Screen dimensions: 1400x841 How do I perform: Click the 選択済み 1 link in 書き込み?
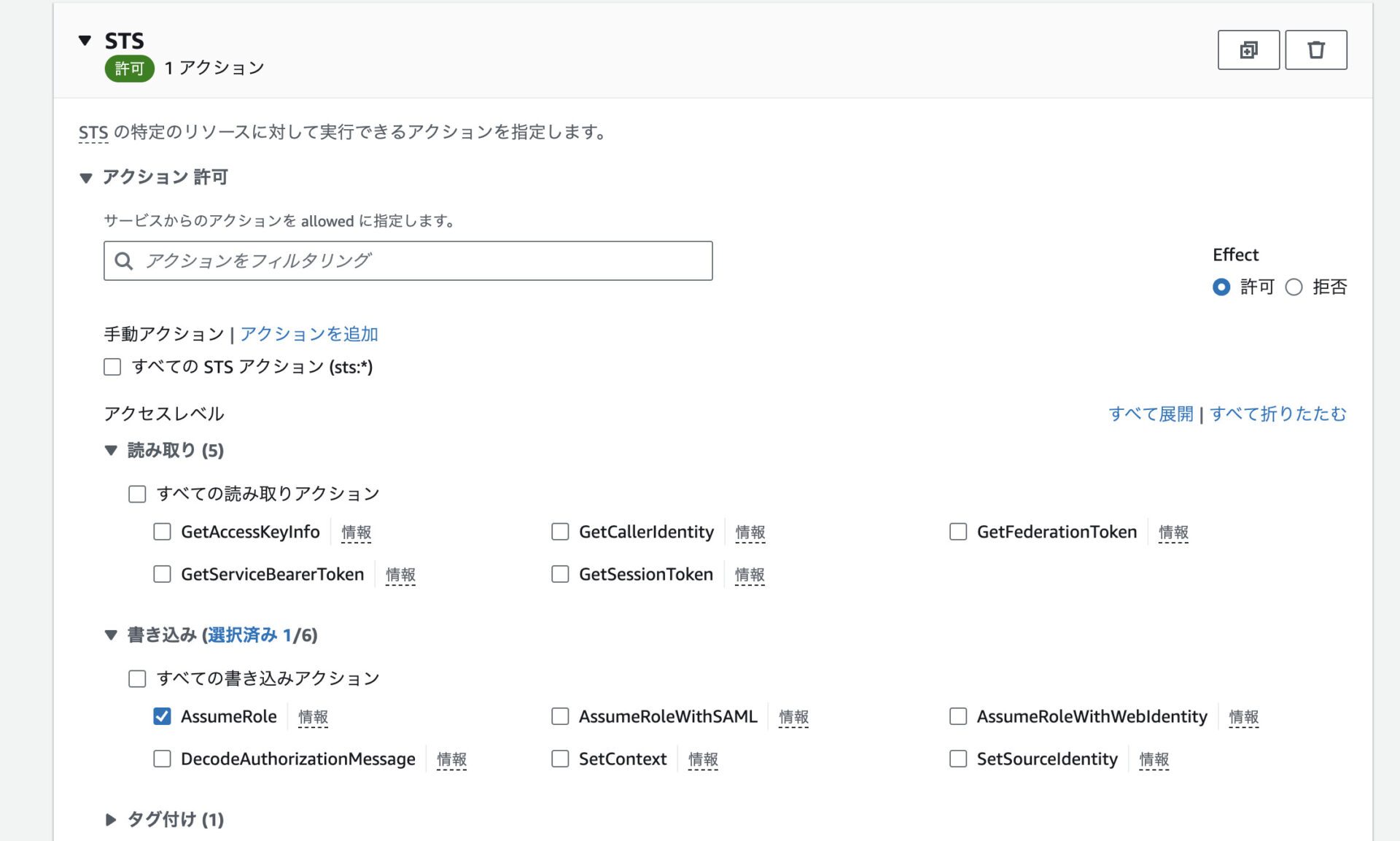coord(249,635)
